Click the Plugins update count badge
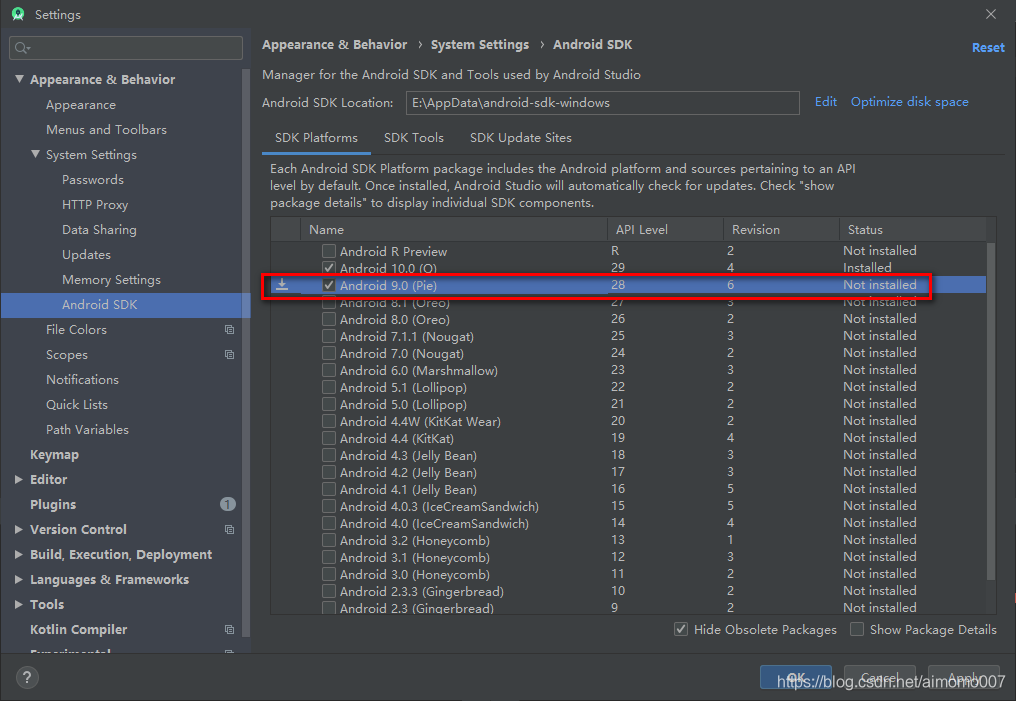The width and height of the screenshot is (1016, 701). pyautogui.click(x=228, y=505)
